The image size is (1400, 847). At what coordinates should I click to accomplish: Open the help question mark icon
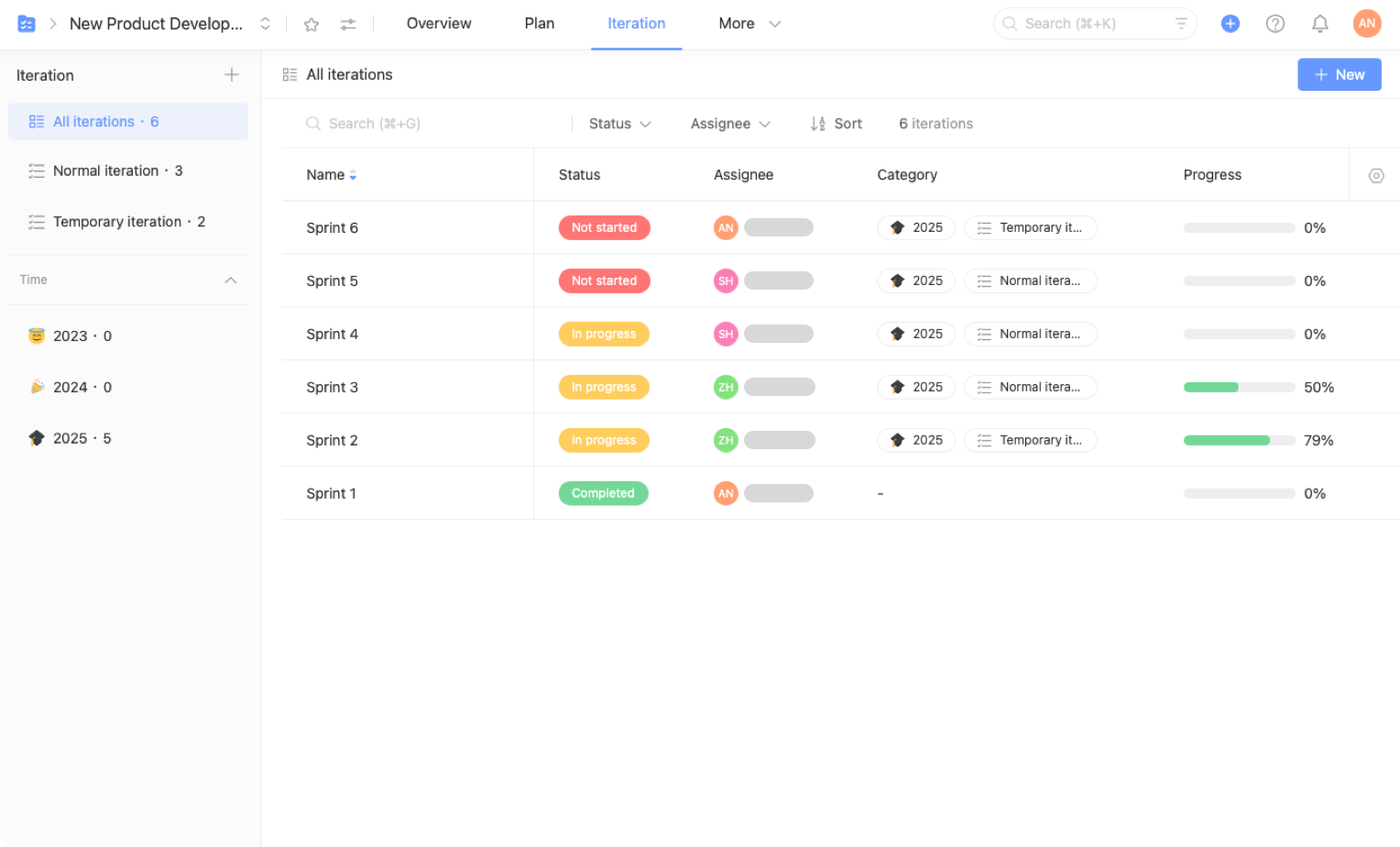pos(1275,24)
